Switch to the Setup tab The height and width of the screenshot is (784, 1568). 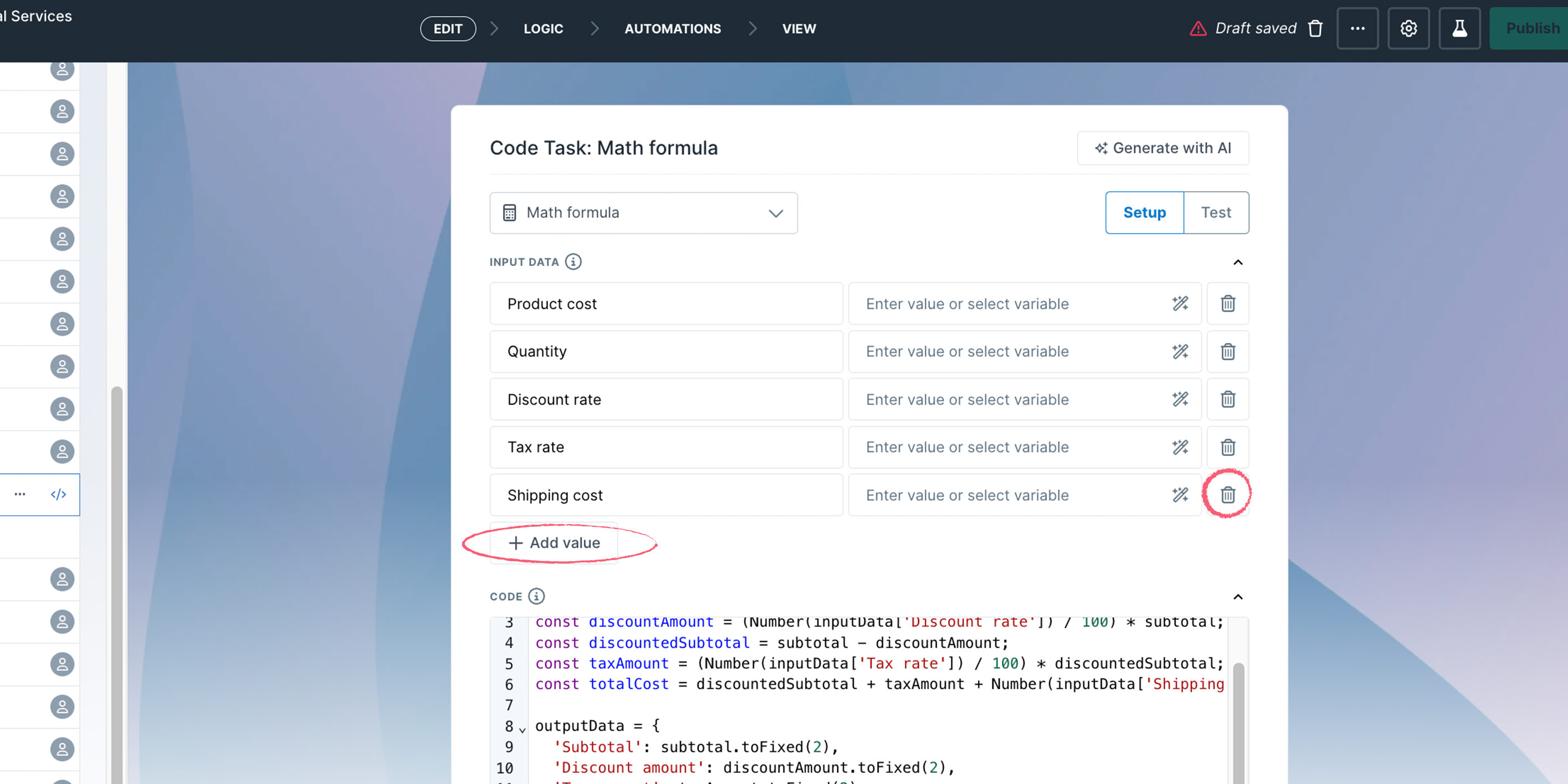click(1144, 212)
